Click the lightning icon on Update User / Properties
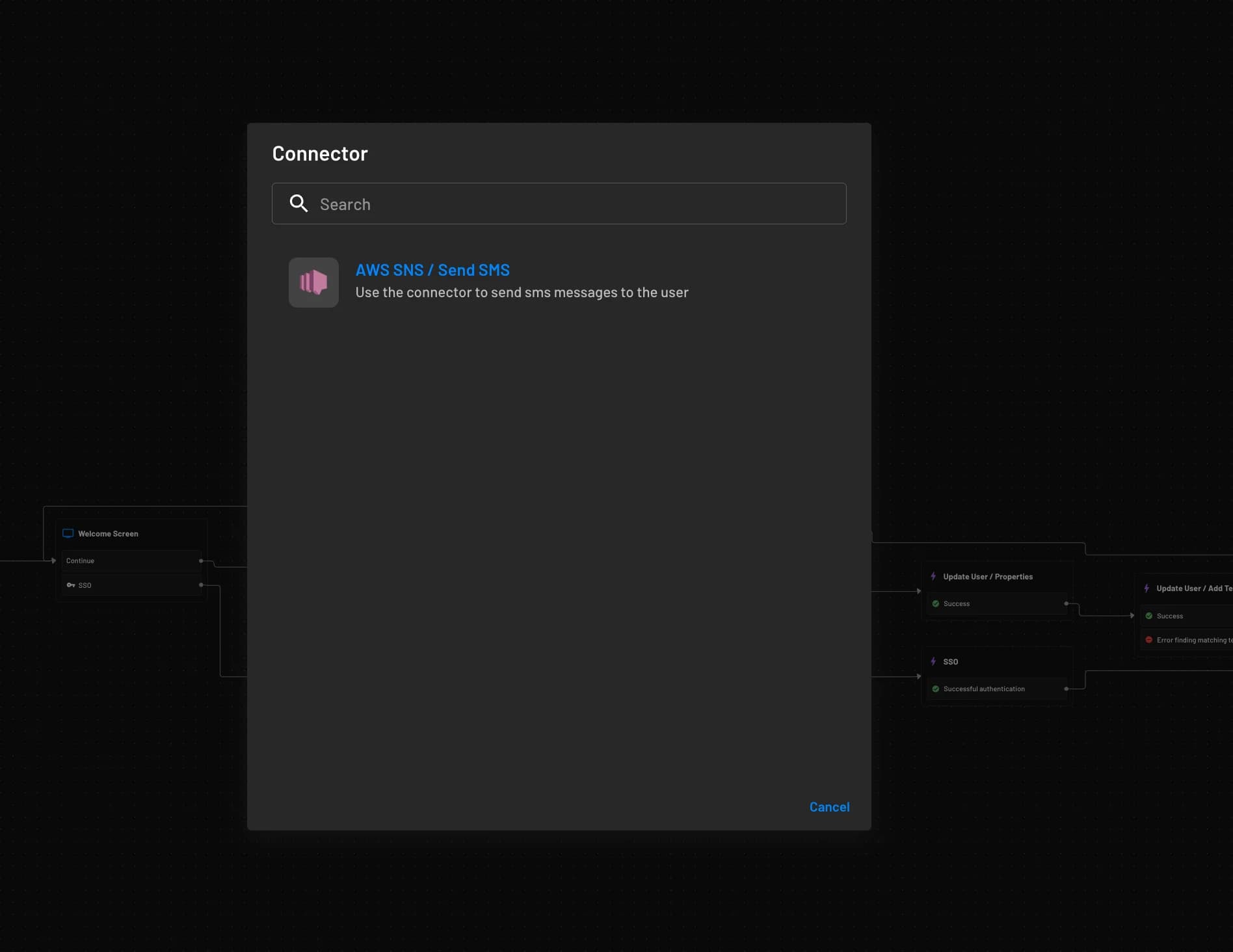The image size is (1233, 952). tap(934, 575)
